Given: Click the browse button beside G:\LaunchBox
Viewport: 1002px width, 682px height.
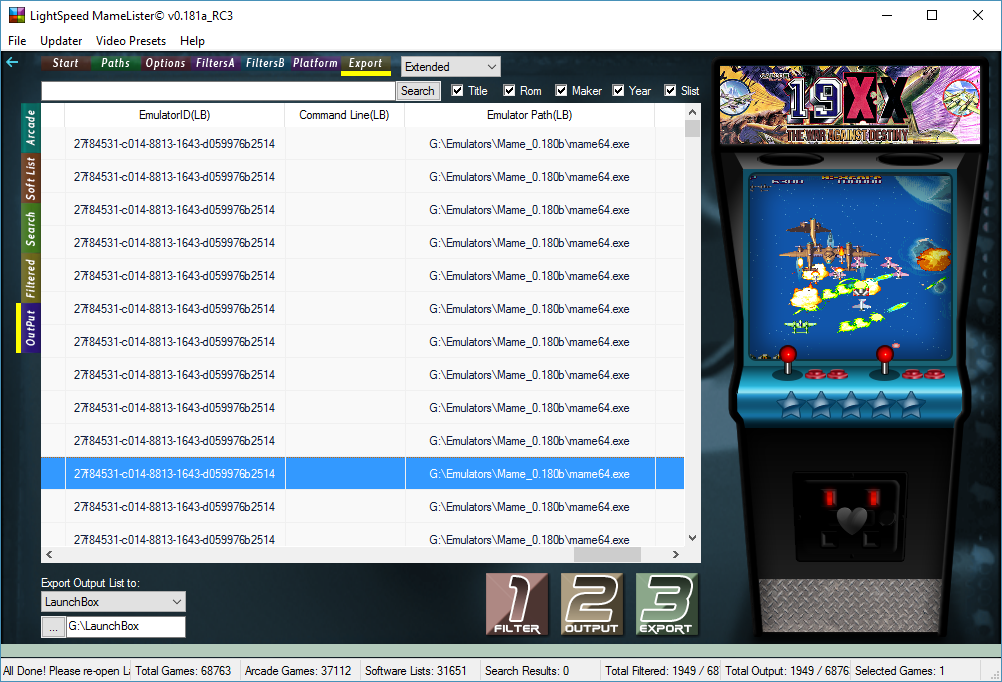Looking at the screenshot, I should pos(53,627).
